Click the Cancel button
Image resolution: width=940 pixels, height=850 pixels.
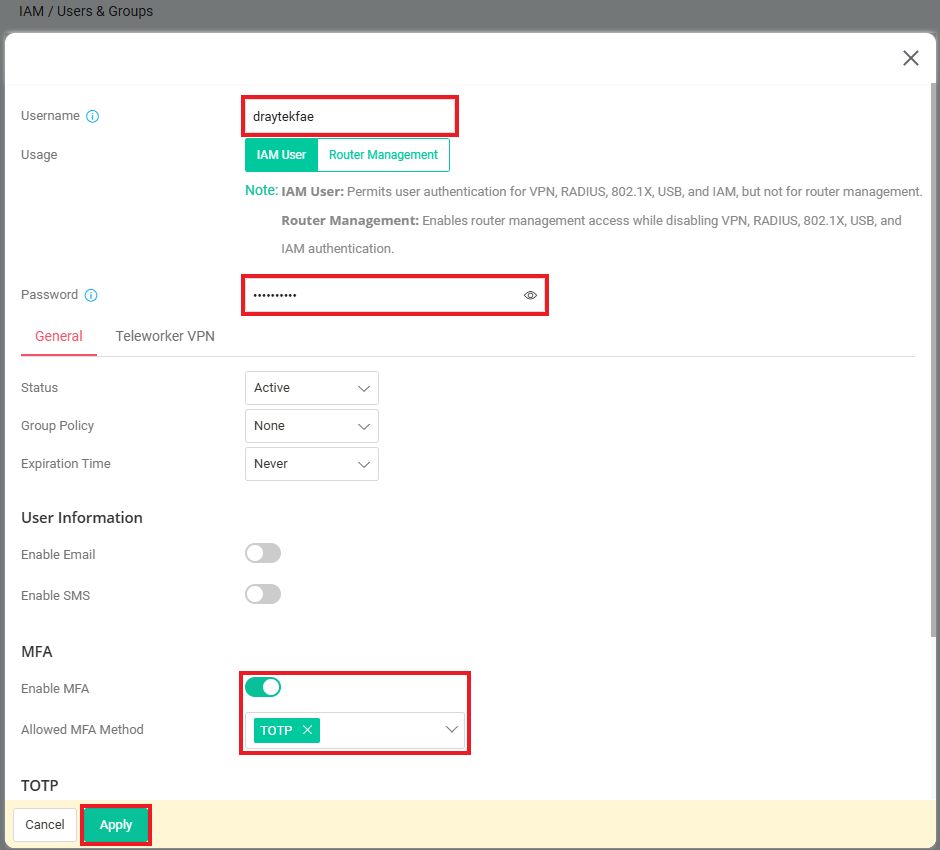point(45,825)
